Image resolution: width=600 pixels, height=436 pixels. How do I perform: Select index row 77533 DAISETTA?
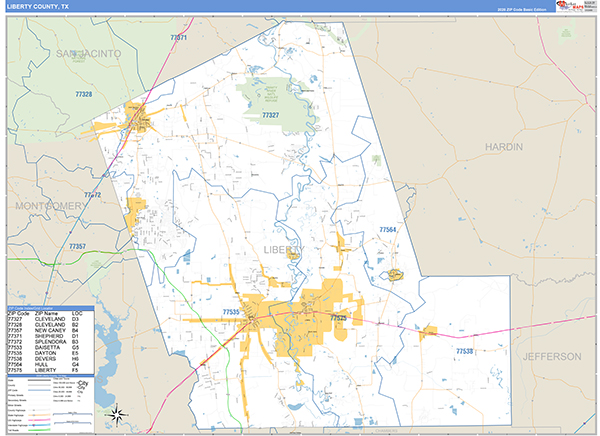click(x=43, y=348)
